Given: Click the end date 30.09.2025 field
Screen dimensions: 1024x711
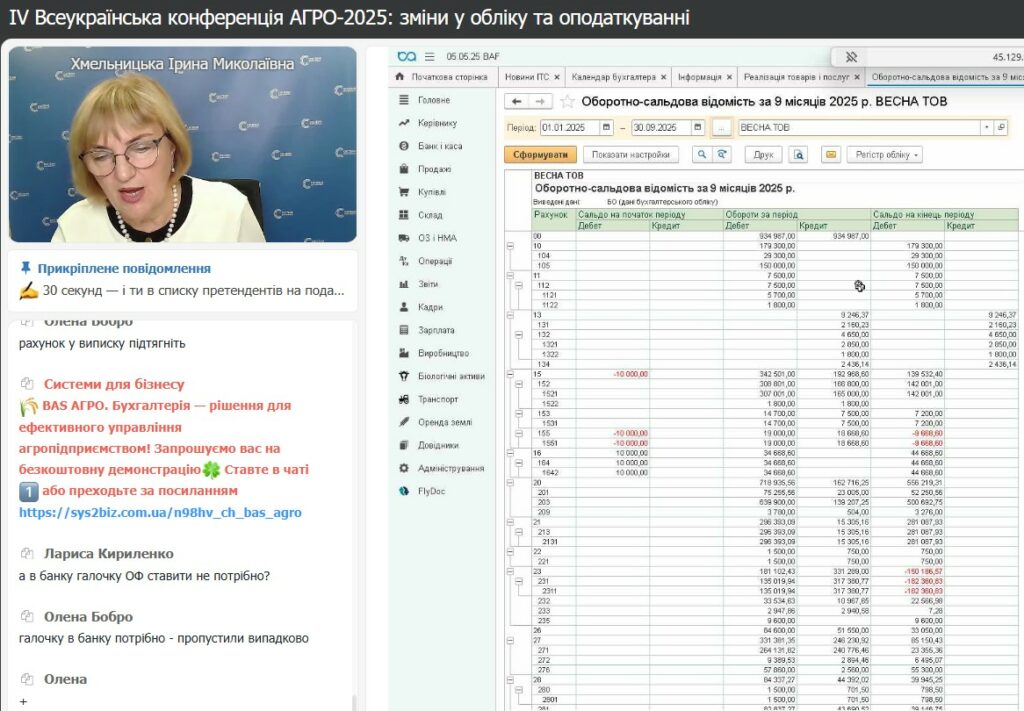Looking at the screenshot, I should (661, 128).
